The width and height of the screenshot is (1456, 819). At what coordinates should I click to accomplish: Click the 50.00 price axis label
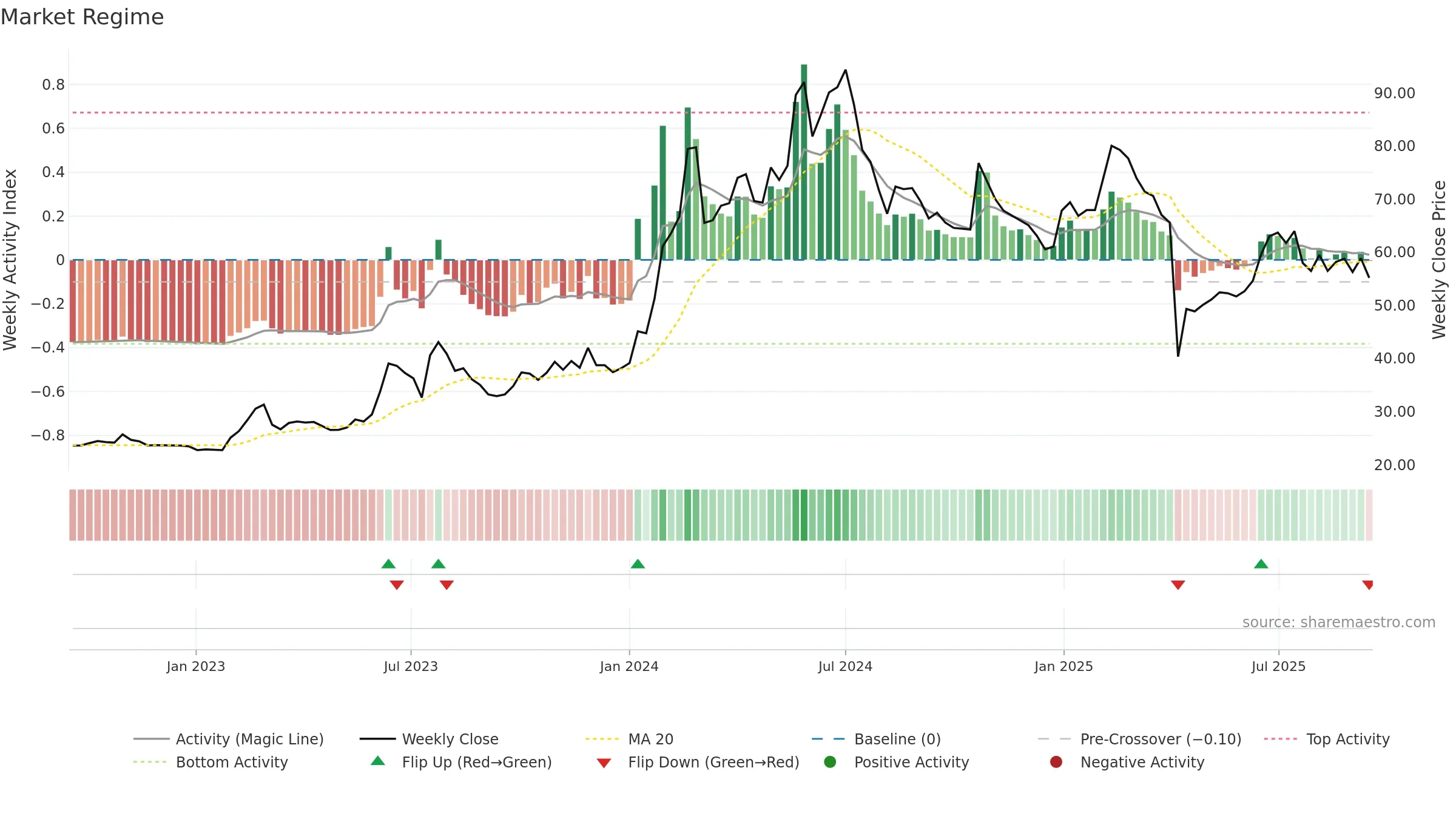tap(1395, 306)
